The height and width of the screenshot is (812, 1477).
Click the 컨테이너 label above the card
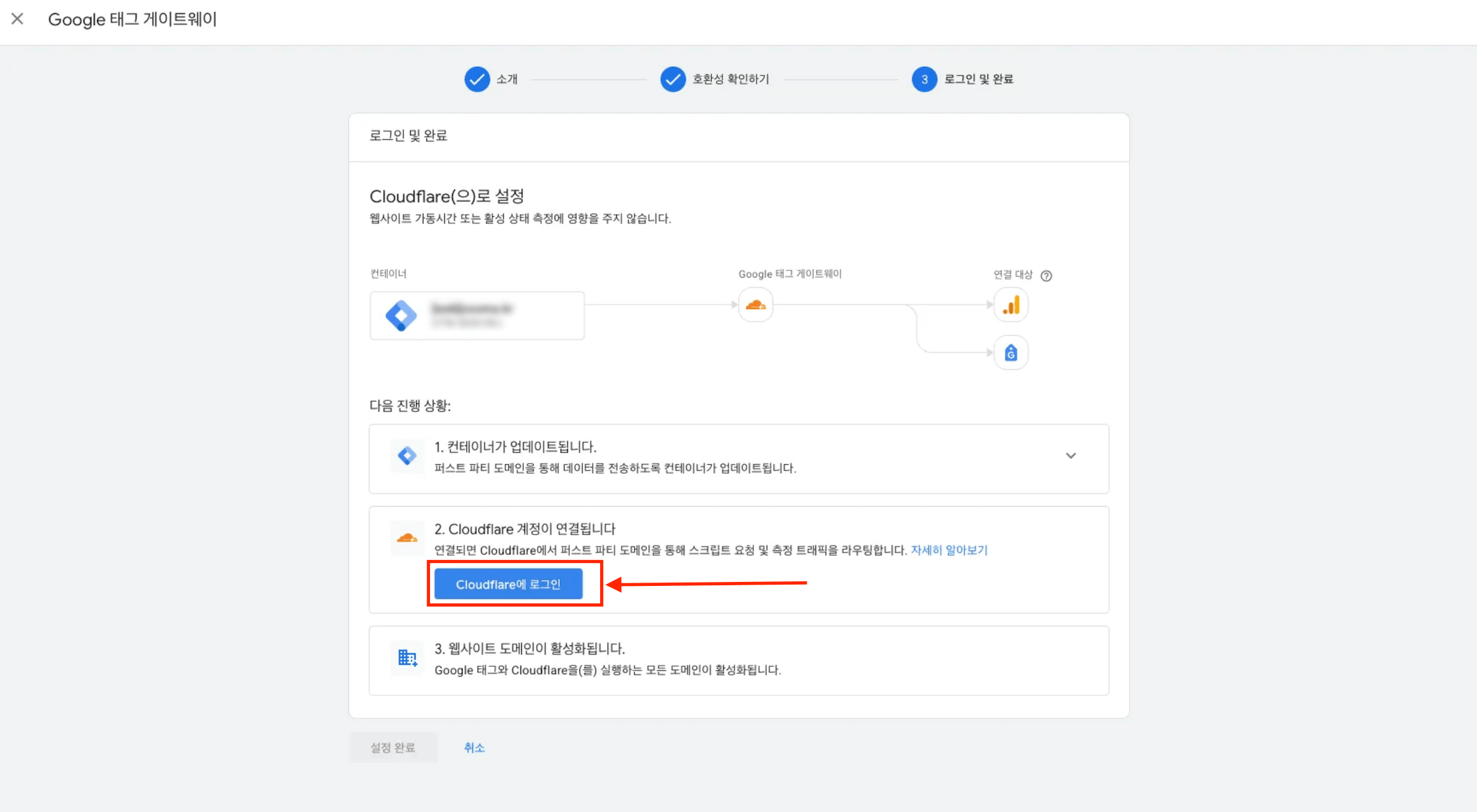[x=388, y=274]
